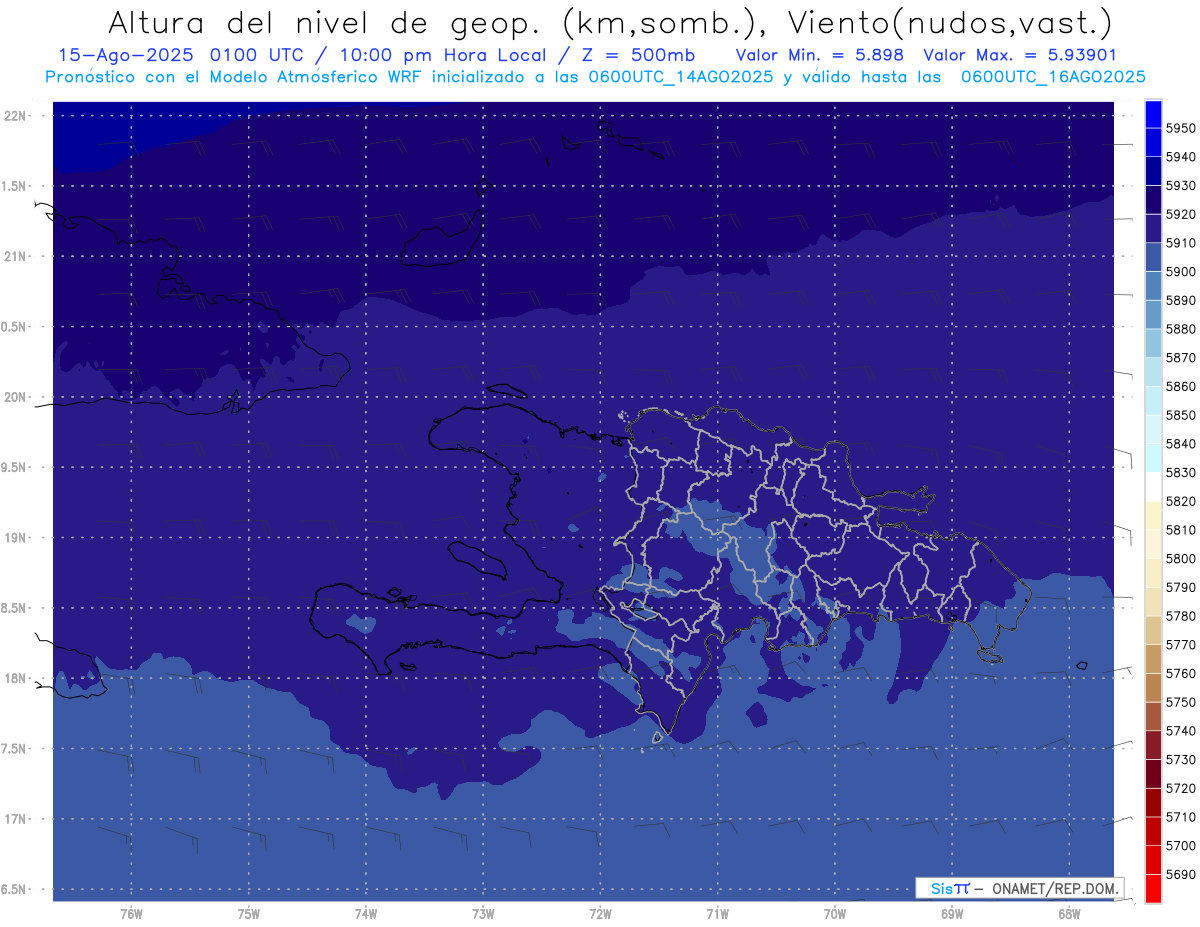Click the 76W longitude axis label
Image resolution: width=1200 pixels, height=927 pixels.
(131, 913)
